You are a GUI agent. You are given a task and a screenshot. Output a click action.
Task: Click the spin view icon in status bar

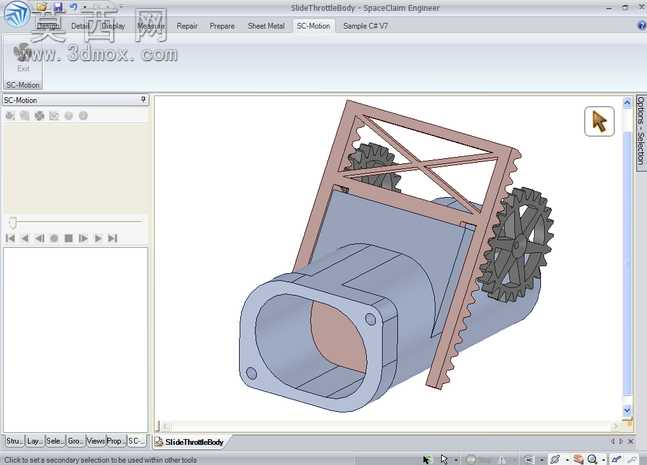pos(555,459)
